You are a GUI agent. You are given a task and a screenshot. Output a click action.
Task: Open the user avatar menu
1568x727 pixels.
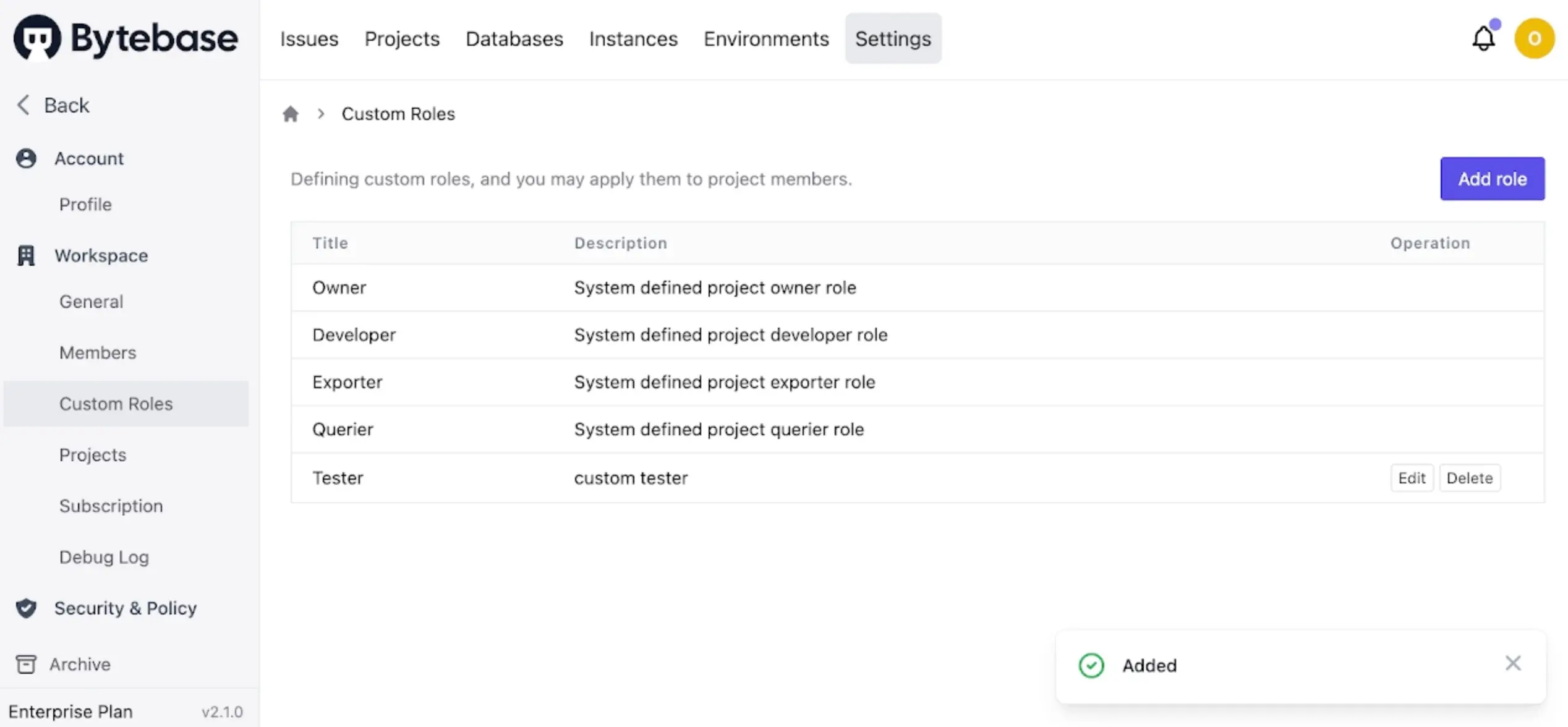(1534, 38)
